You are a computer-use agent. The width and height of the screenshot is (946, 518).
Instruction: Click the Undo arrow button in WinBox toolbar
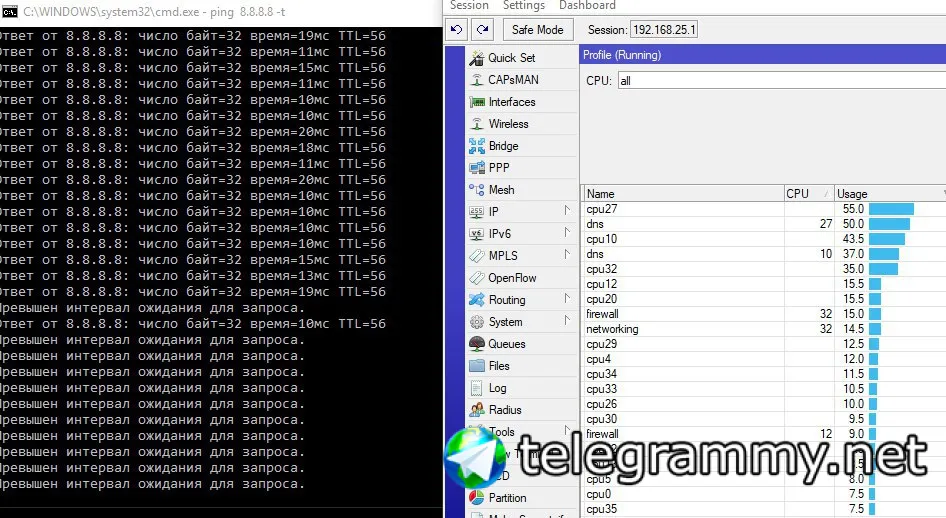457,30
